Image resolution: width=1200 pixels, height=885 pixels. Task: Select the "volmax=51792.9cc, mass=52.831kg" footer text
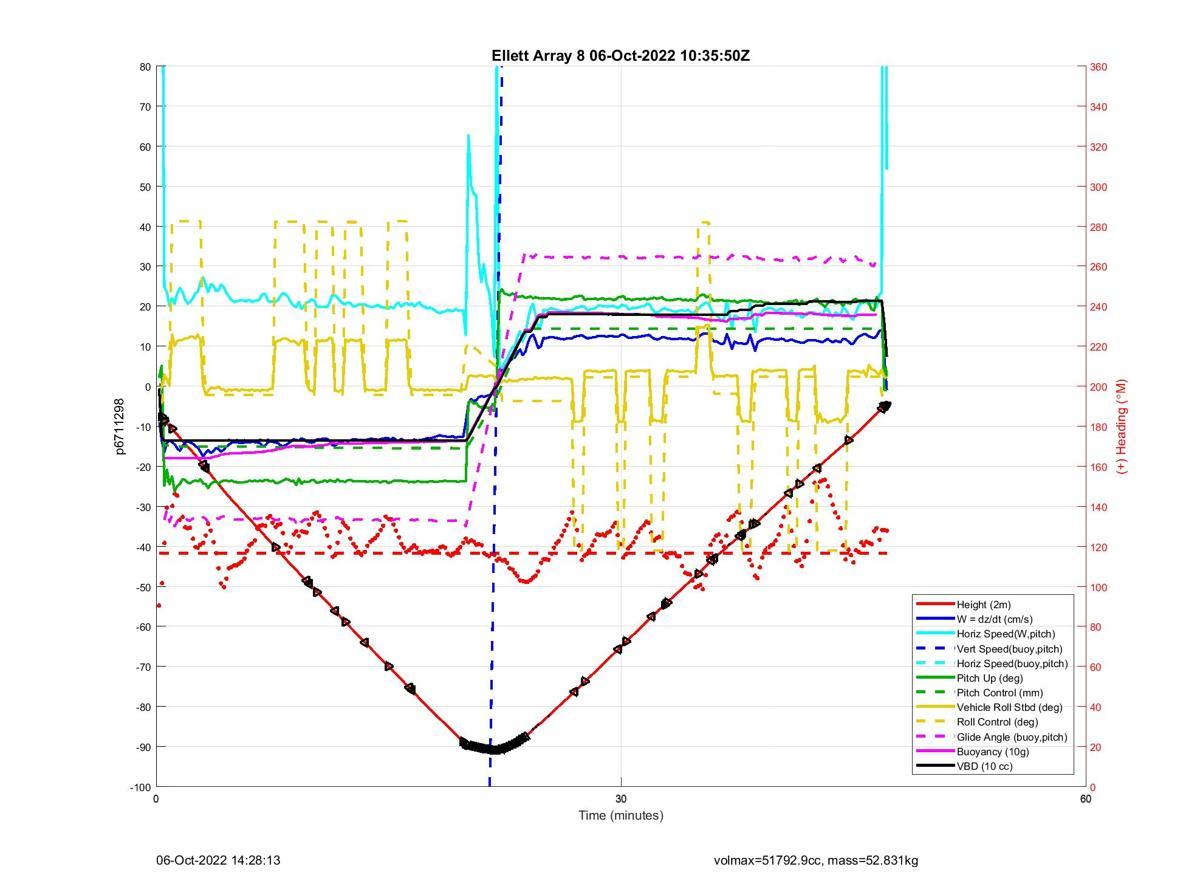click(816, 860)
